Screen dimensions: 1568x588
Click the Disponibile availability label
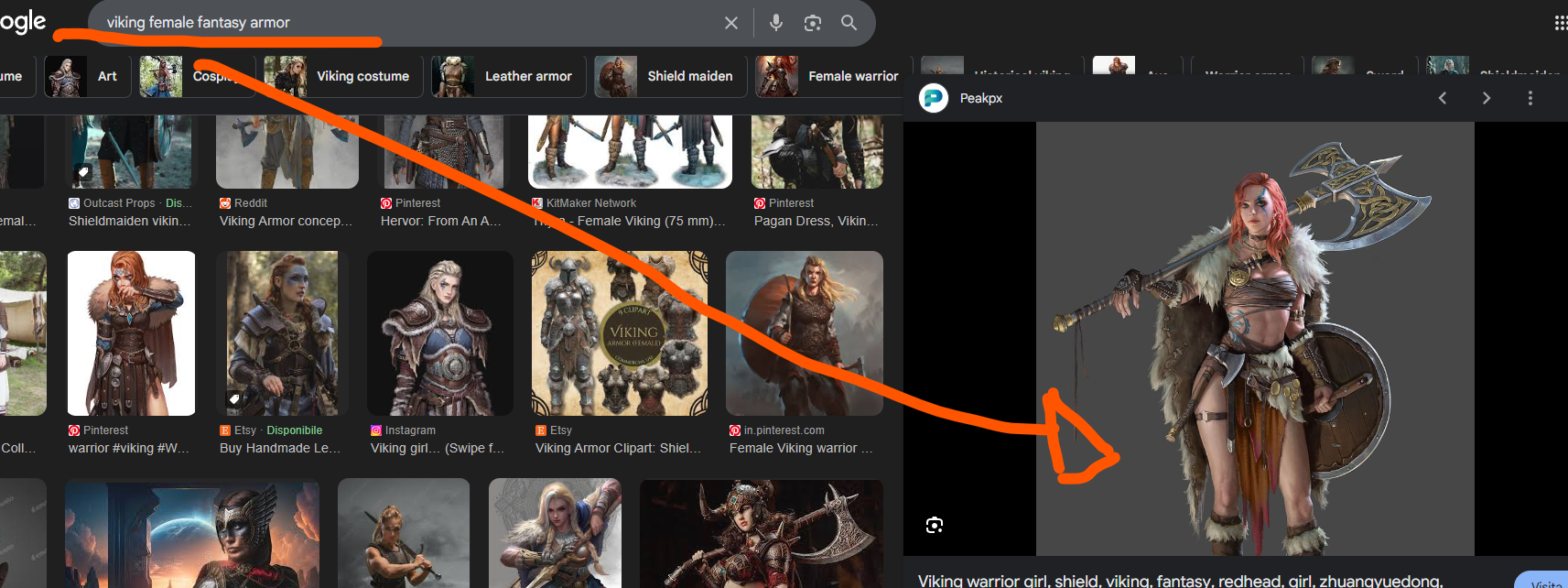295,430
